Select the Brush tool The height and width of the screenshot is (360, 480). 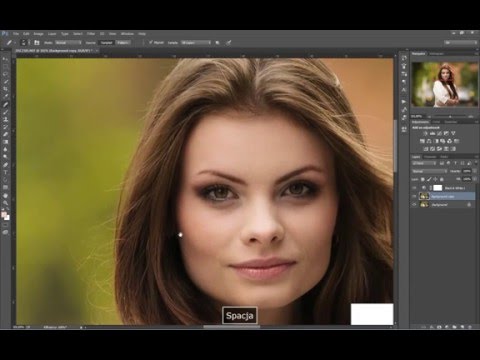[5, 112]
